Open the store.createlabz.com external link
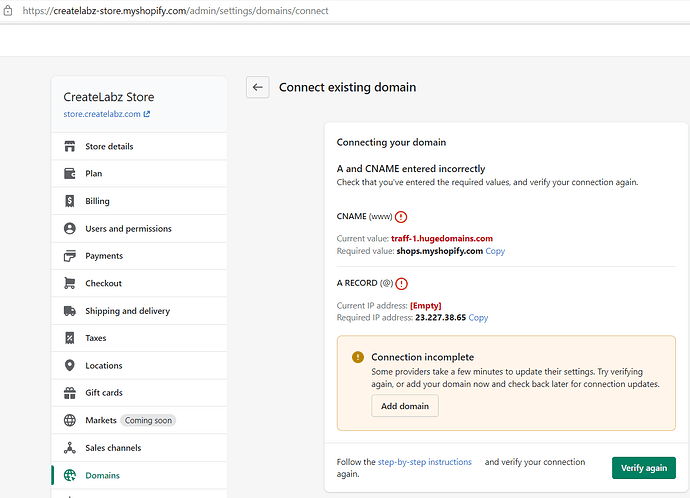The width and height of the screenshot is (690, 498). tap(106, 114)
